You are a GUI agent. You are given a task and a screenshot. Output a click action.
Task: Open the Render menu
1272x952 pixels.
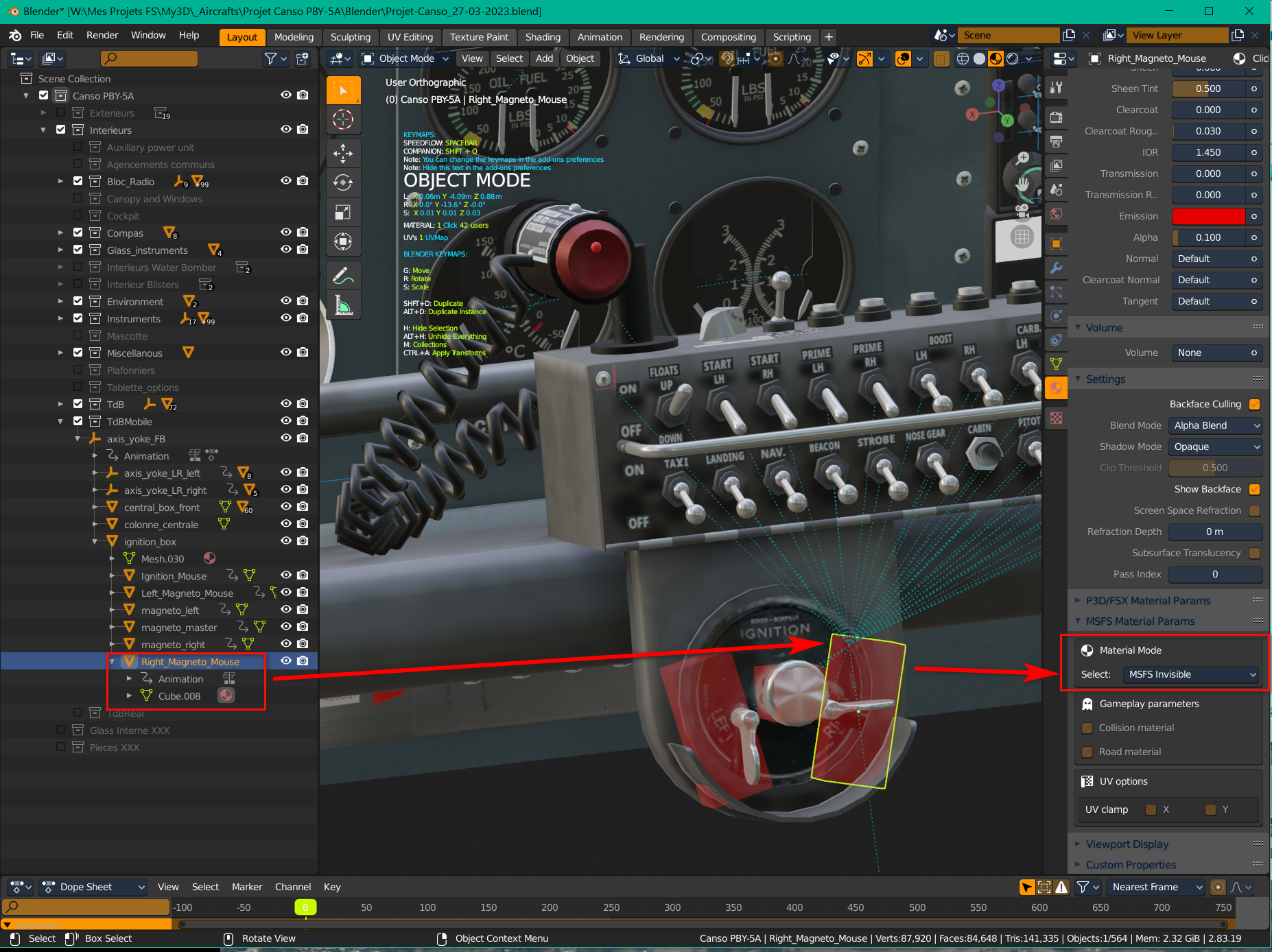pyautogui.click(x=102, y=35)
